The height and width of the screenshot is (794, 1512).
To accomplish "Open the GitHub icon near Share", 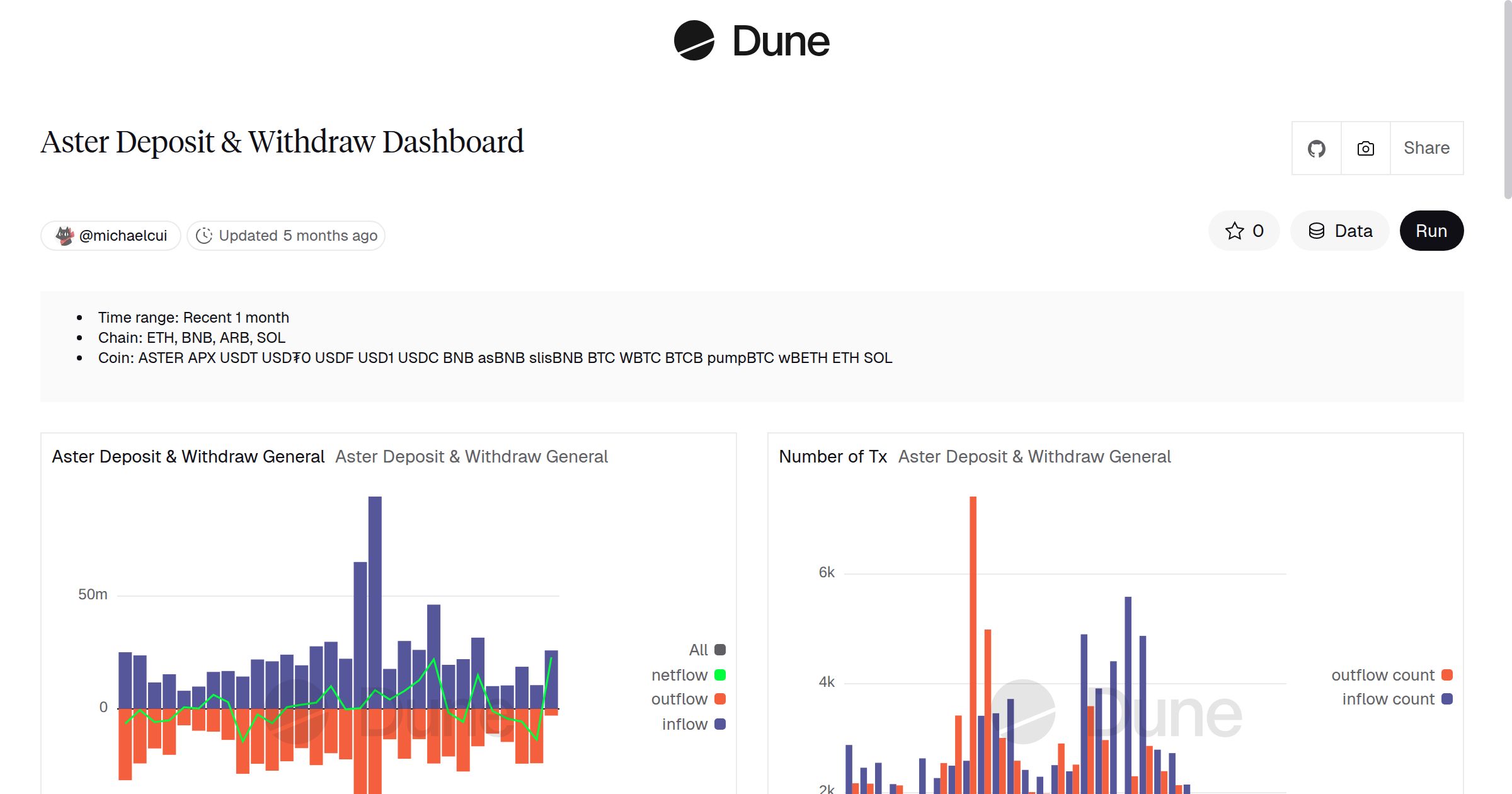I will coord(1316,148).
